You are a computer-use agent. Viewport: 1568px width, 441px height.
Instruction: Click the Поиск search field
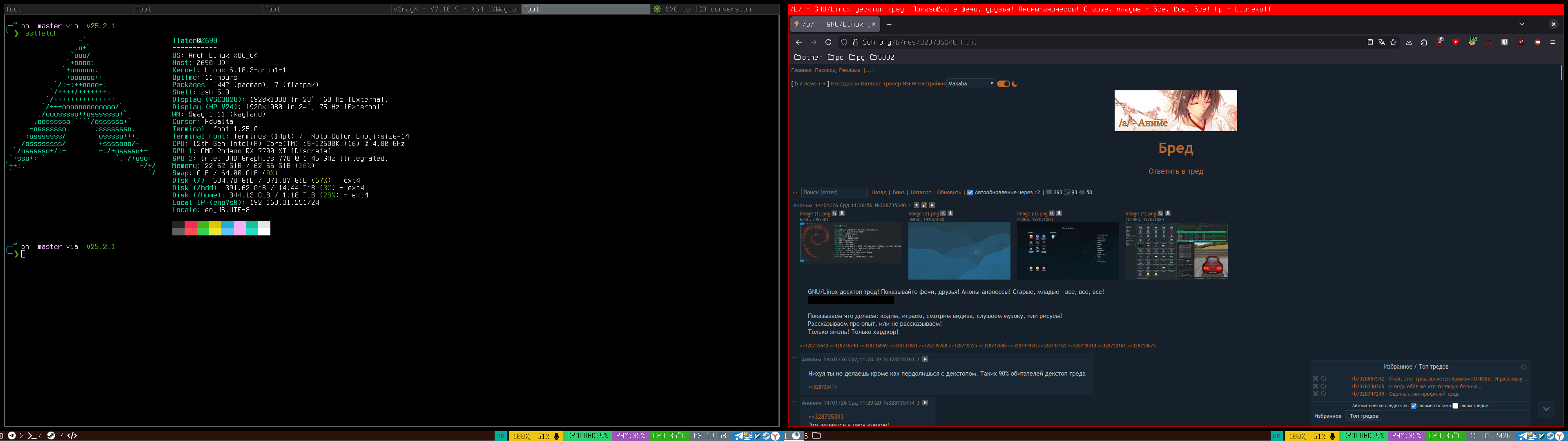tap(834, 193)
